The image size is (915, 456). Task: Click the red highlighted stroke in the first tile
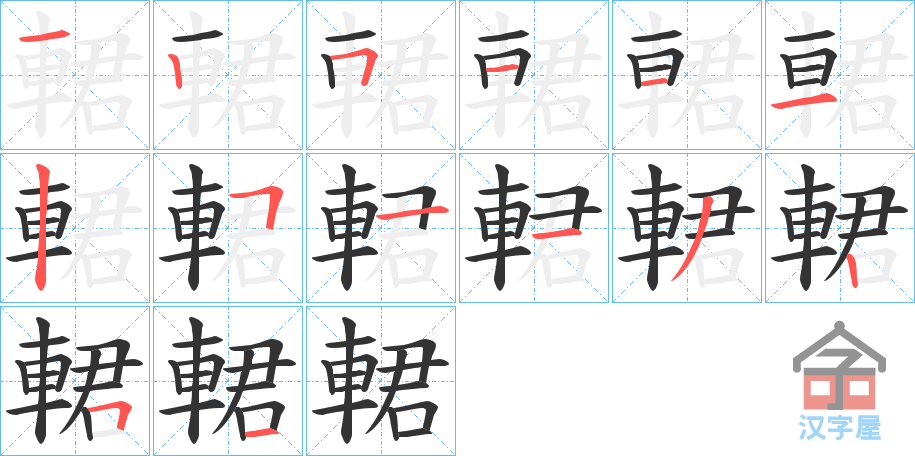(44, 37)
